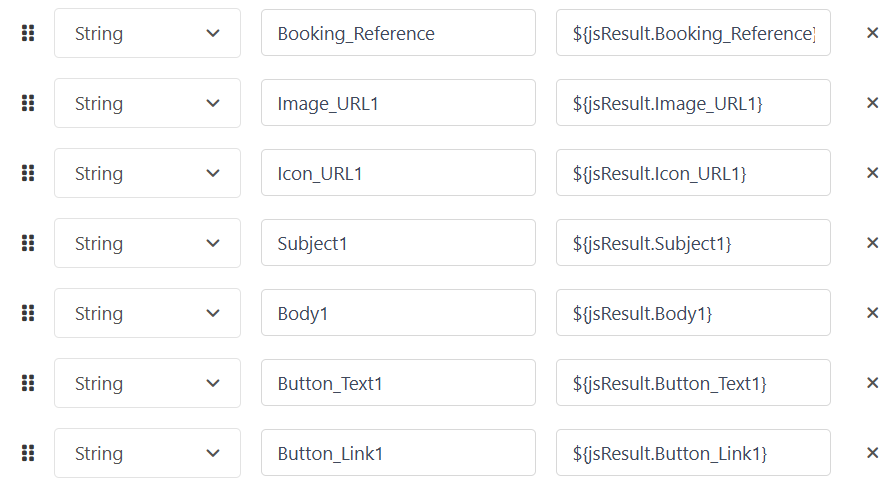892x493 pixels.
Task: Remove the Body1 variable row
Action: pos(872,313)
